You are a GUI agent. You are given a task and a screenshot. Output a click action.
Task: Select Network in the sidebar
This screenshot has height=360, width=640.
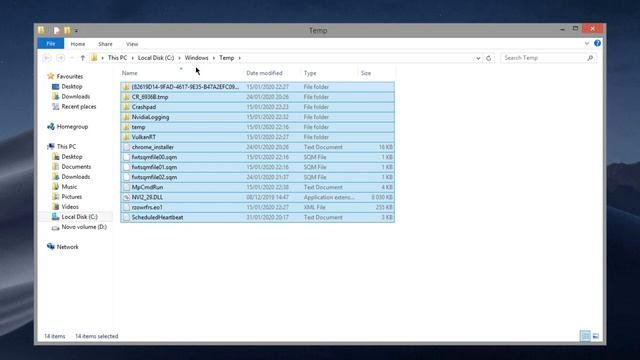[67, 247]
